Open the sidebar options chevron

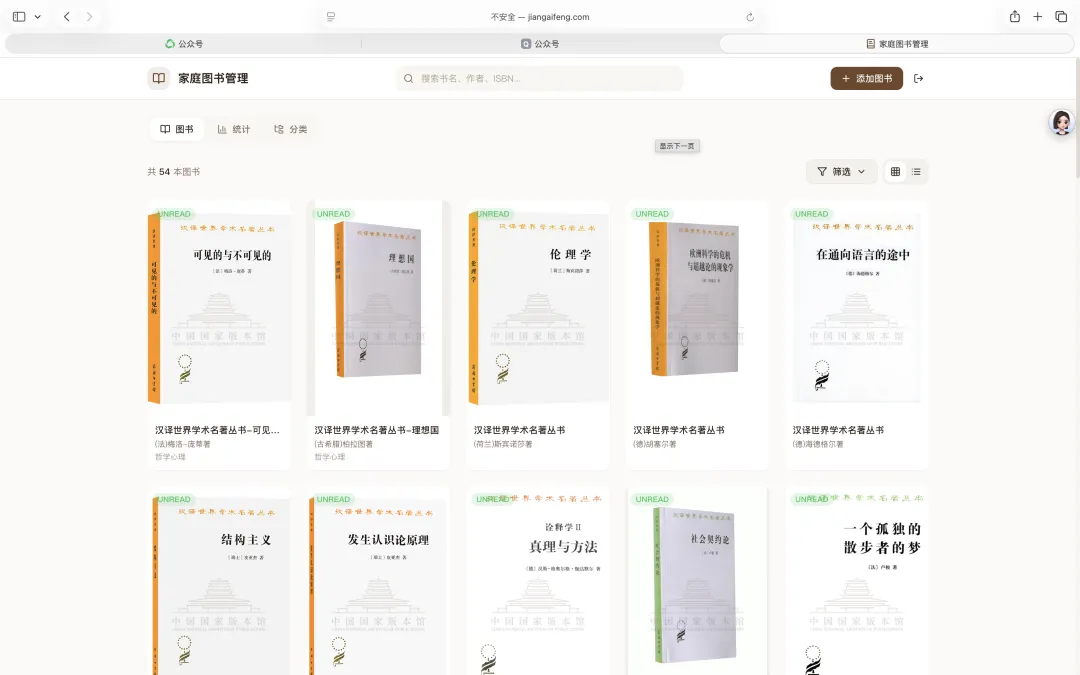point(37,17)
